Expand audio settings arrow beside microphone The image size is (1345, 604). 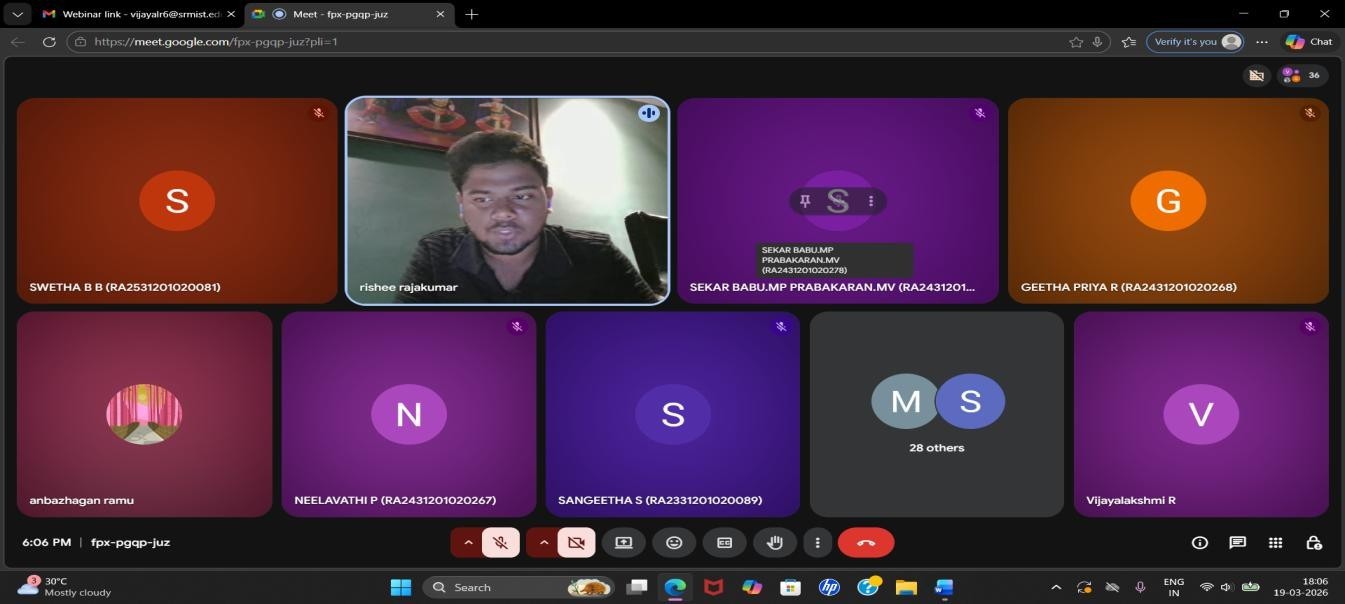click(467, 542)
